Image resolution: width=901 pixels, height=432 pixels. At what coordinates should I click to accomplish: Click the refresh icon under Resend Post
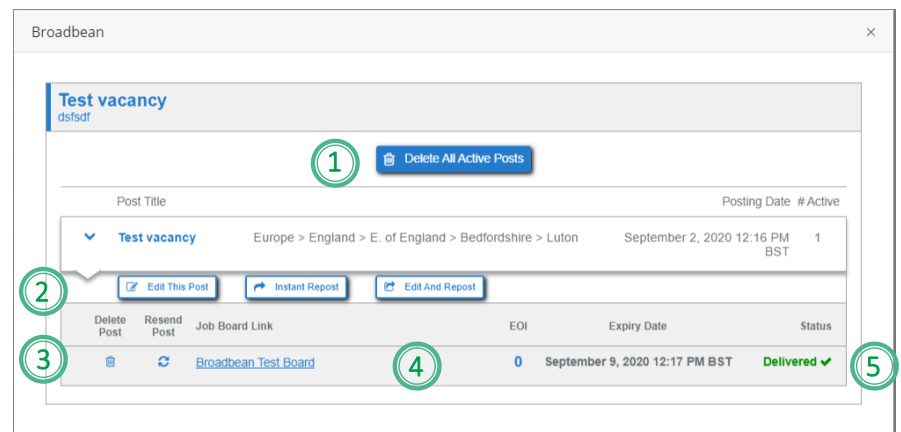tap(163, 361)
